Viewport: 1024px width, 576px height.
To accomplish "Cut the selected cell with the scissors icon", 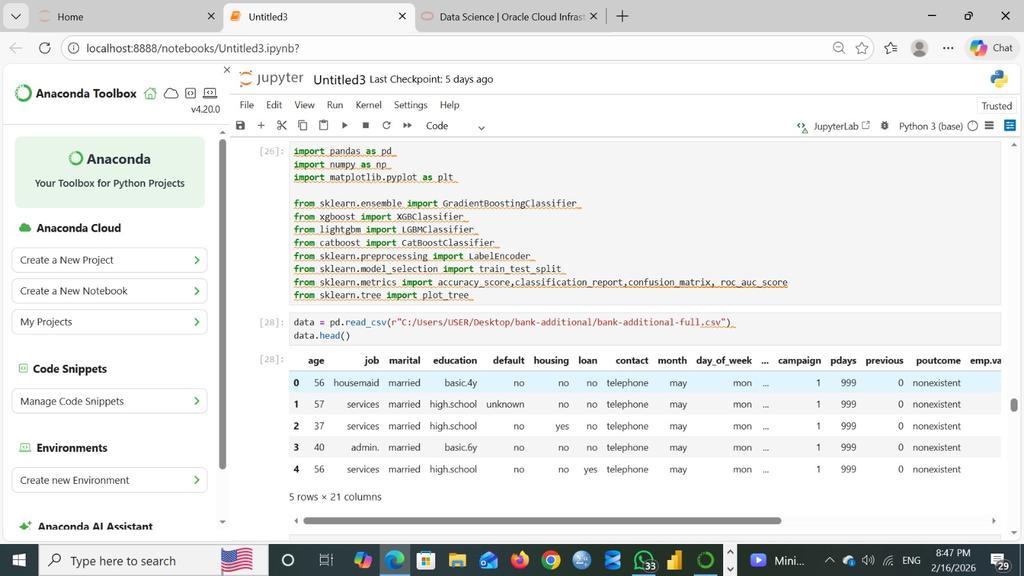I will tap(281, 125).
